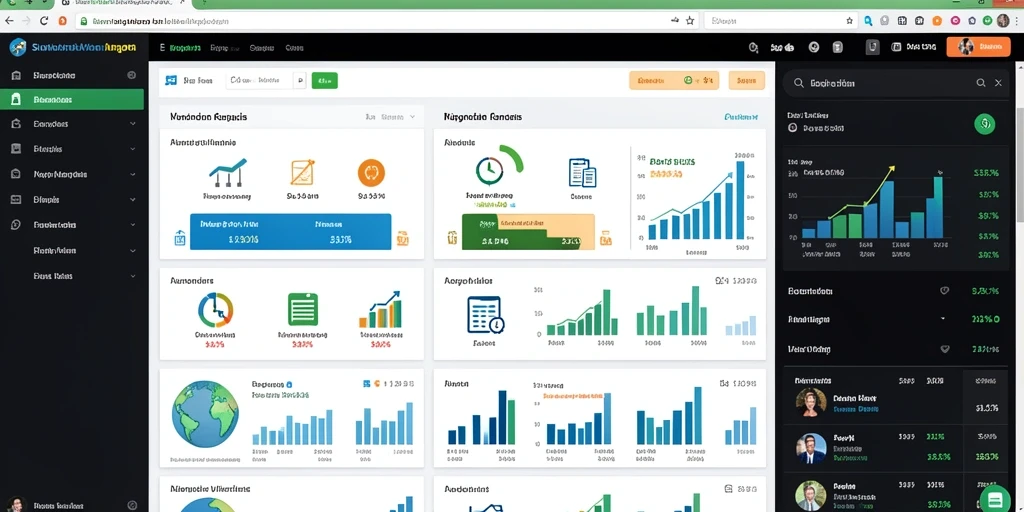Select the radio circle under the dark panel heading

(x=792, y=128)
